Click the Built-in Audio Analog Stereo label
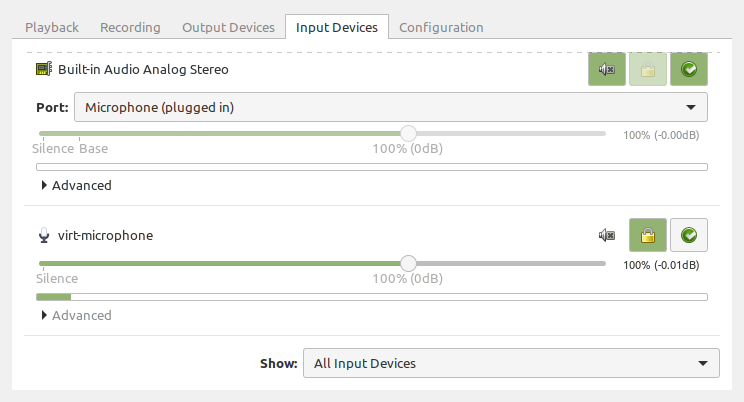This screenshot has width=744, height=402. 142,70
